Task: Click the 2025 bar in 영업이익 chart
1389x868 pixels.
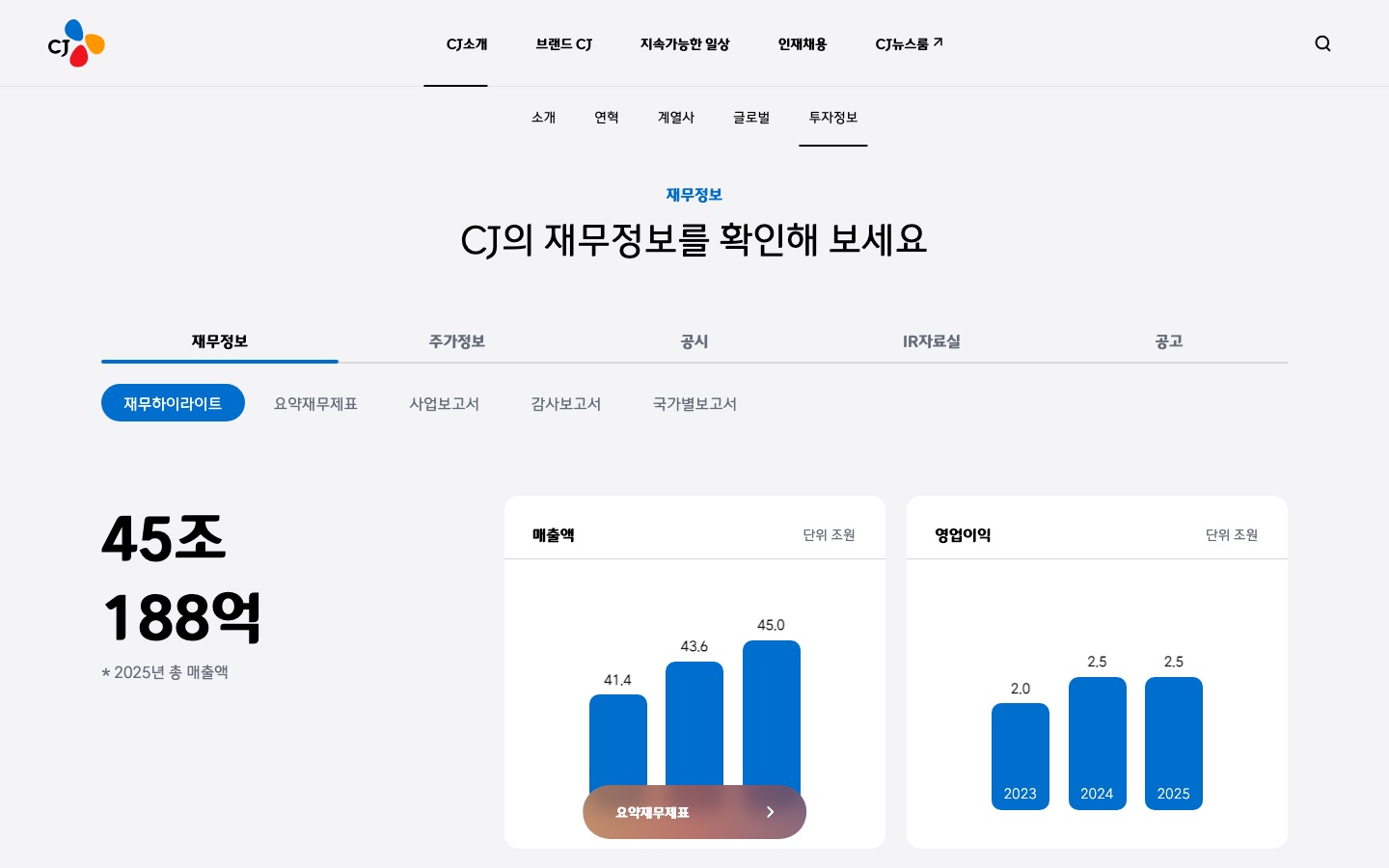Action: (1174, 744)
